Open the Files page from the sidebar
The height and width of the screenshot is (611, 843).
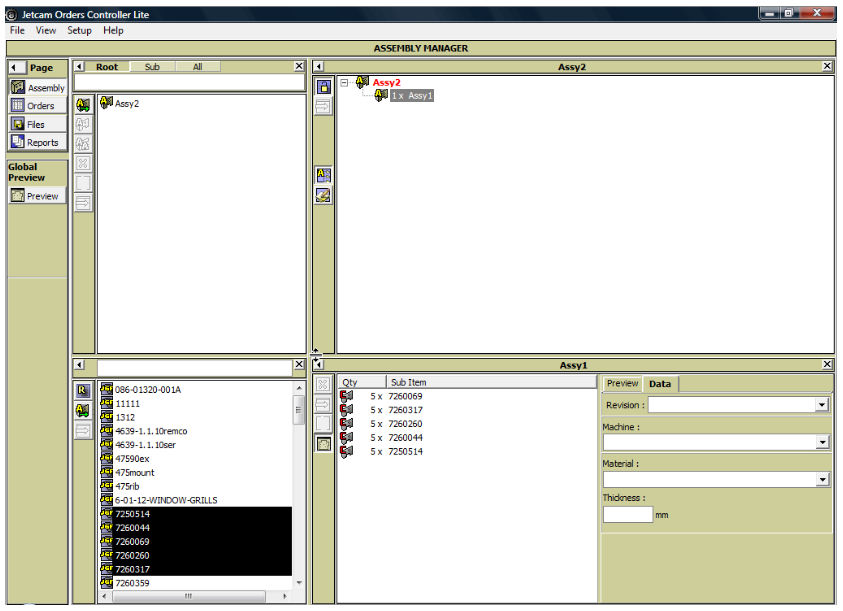[x=38, y=122]
